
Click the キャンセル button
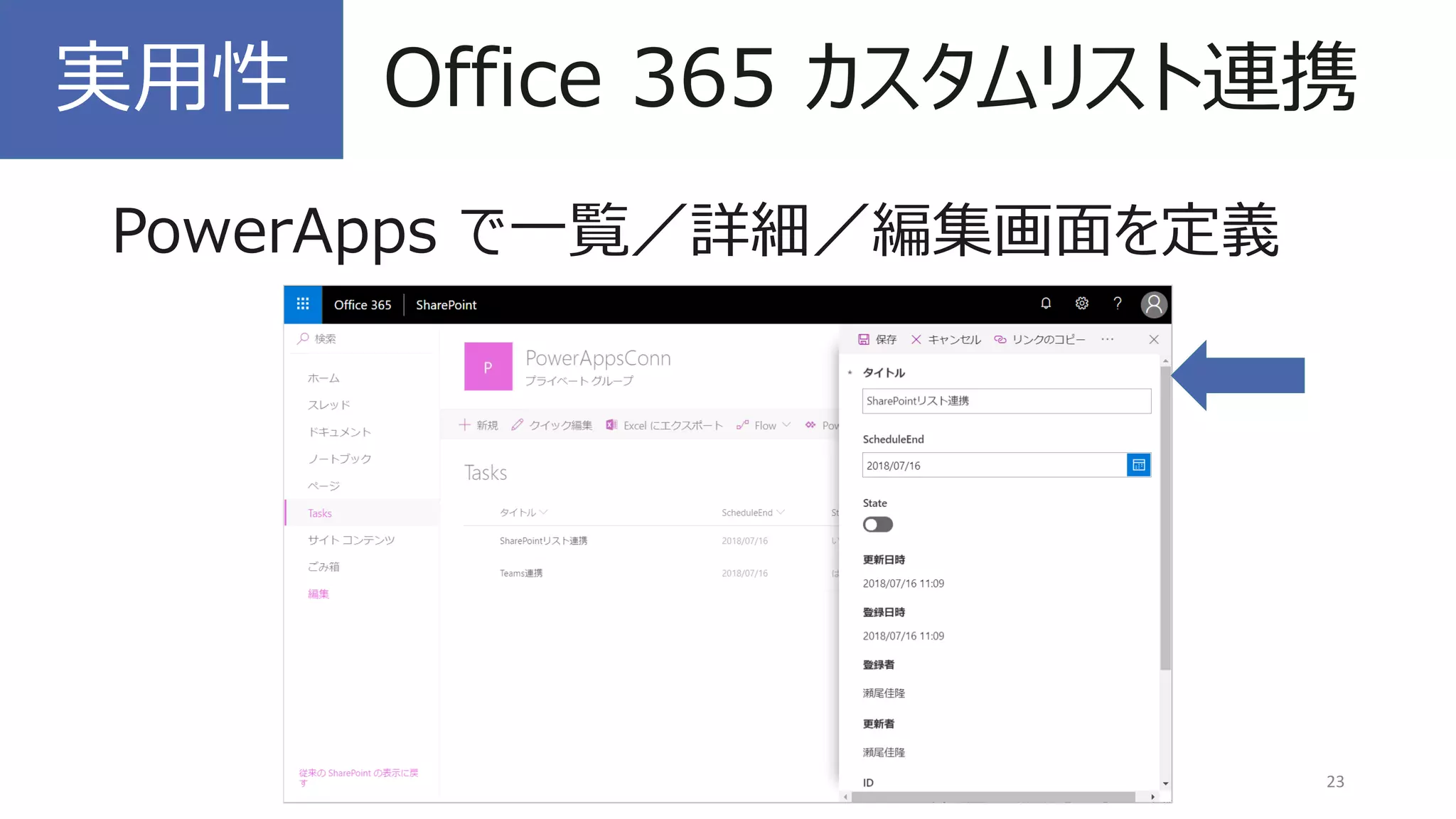point(946,340)
